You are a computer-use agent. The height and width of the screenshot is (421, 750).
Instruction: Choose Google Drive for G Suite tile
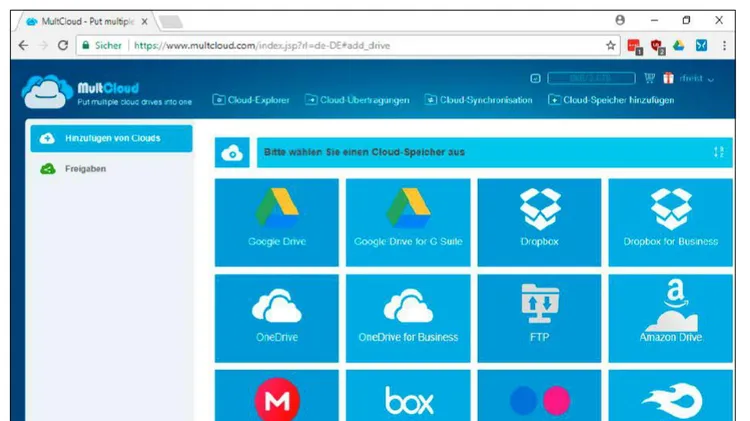tap(408, 222)
